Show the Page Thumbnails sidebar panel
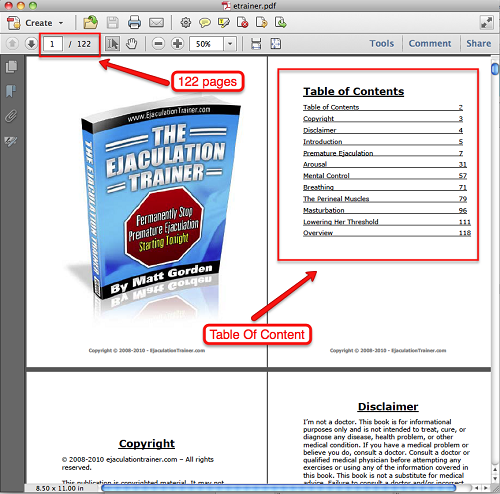500x494 pixels. 11,67
